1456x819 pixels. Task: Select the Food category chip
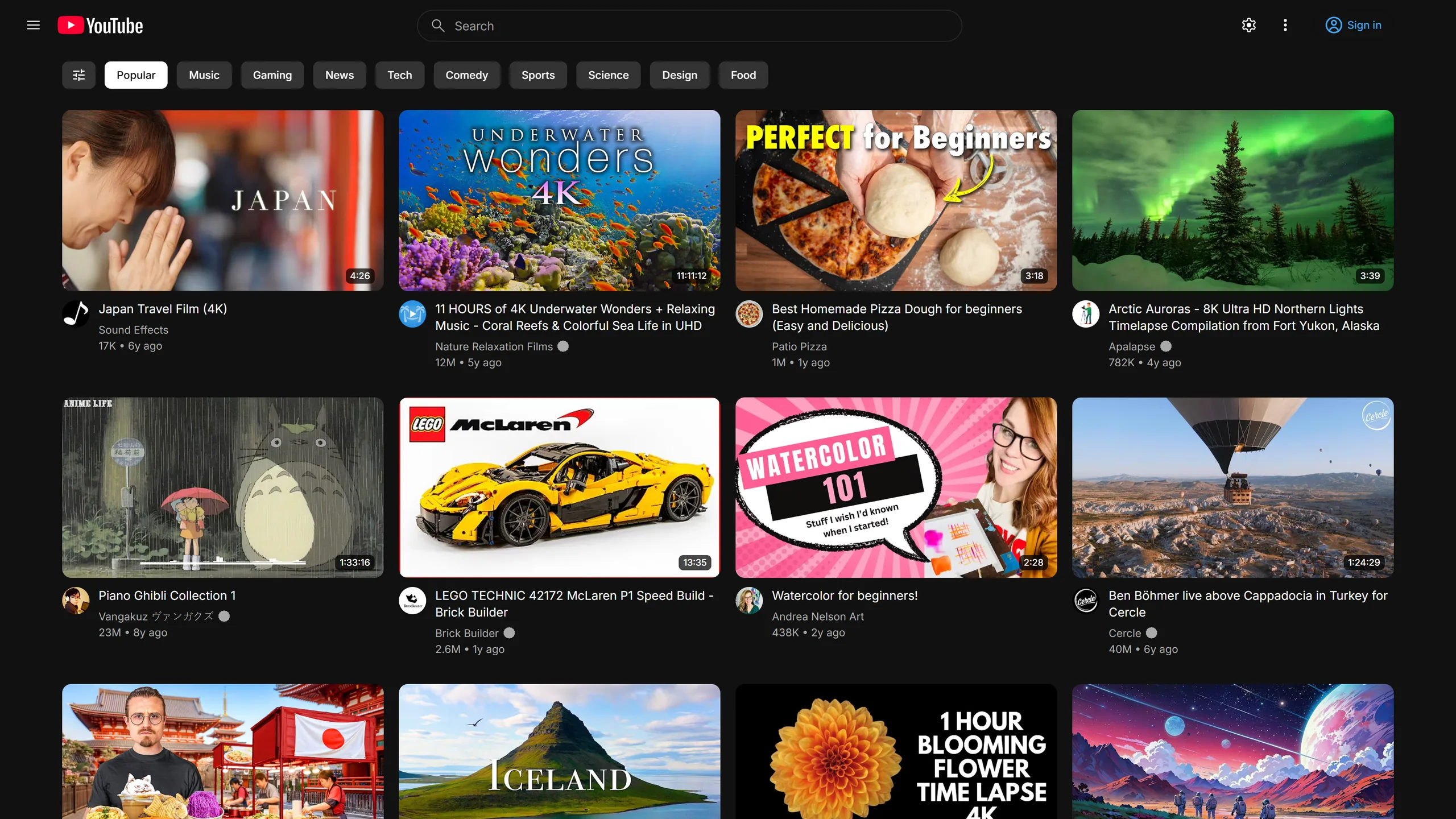point(743,75)
